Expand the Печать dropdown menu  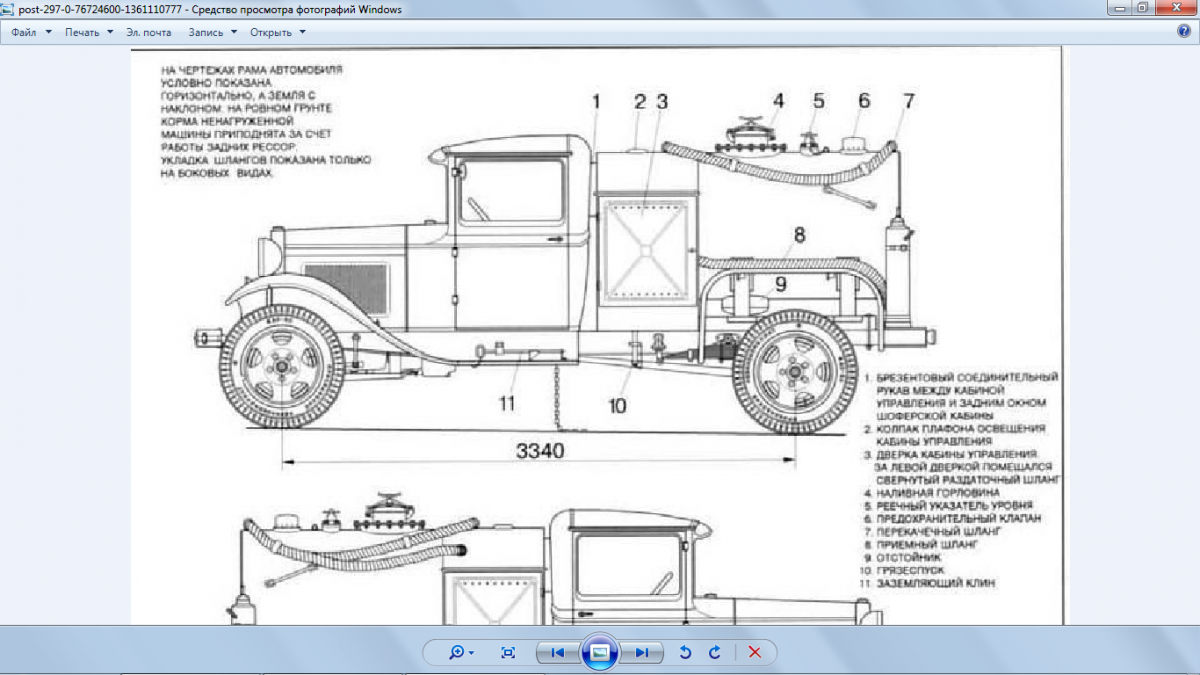[x=88, y=32]
